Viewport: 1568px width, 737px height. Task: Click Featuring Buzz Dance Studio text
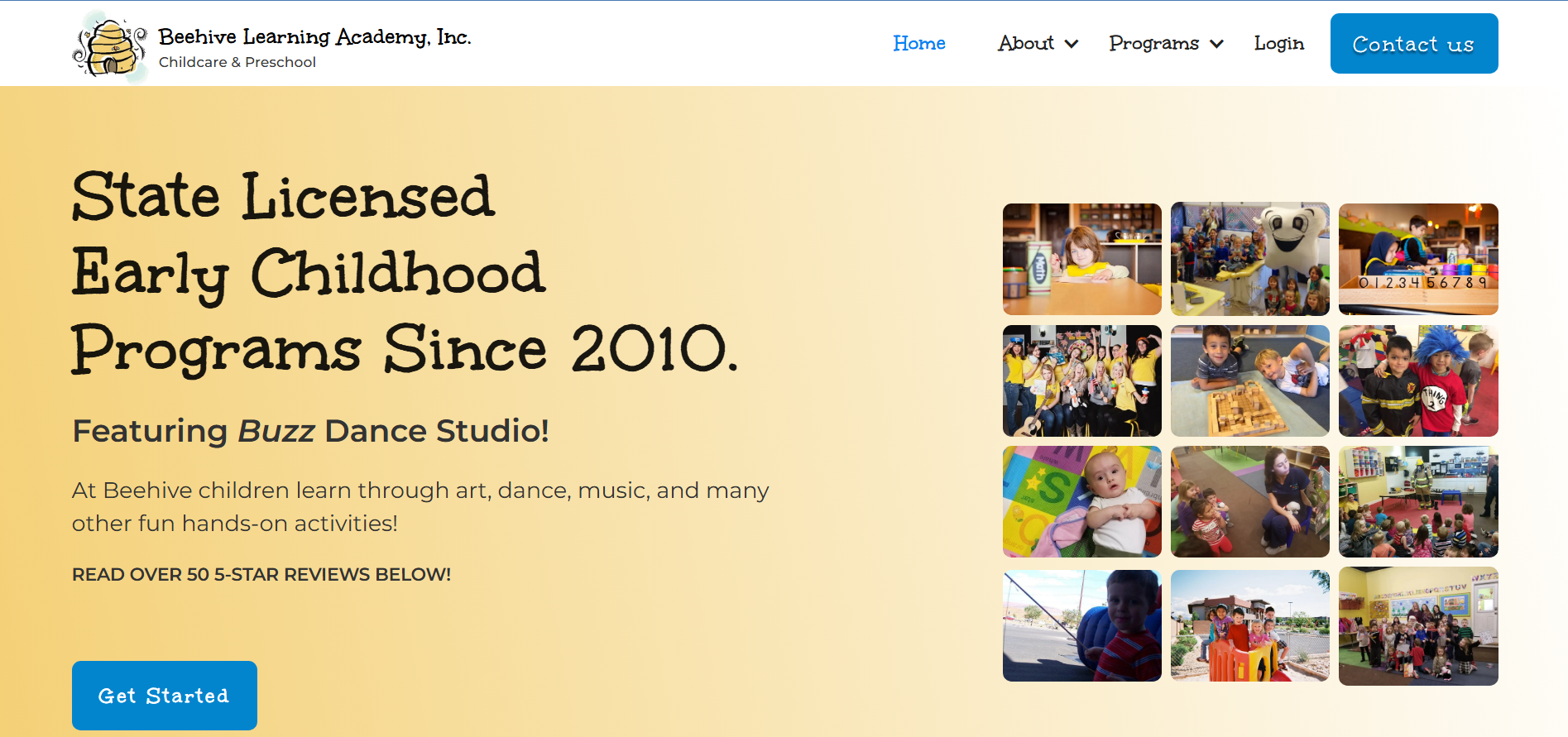[x=310, y=431]
